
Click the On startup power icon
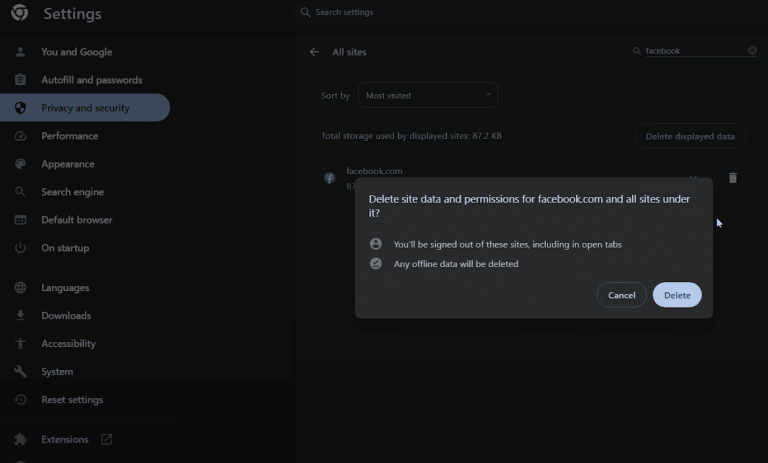20,247
